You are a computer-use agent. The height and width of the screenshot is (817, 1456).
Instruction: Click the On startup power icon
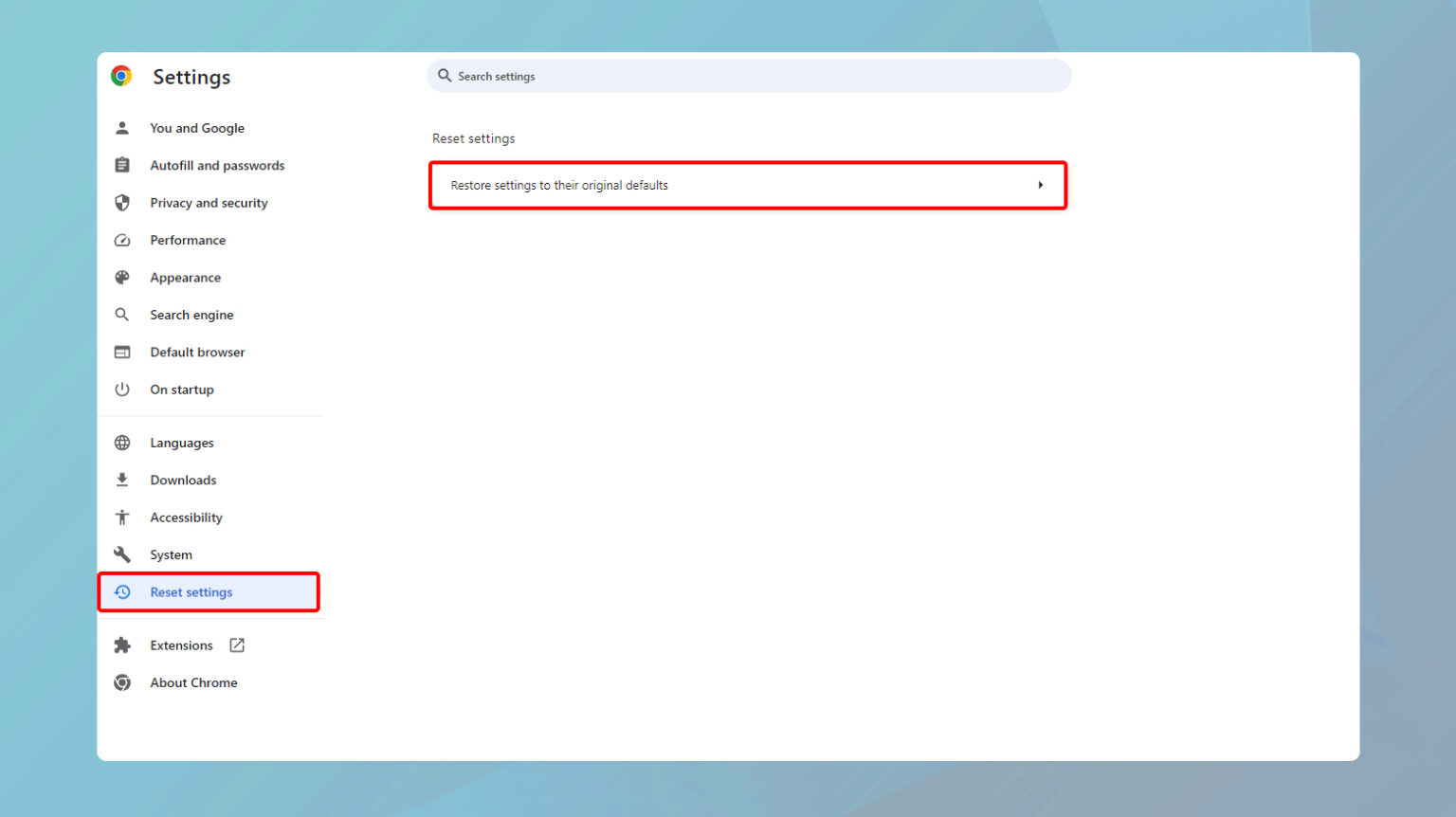122,390
